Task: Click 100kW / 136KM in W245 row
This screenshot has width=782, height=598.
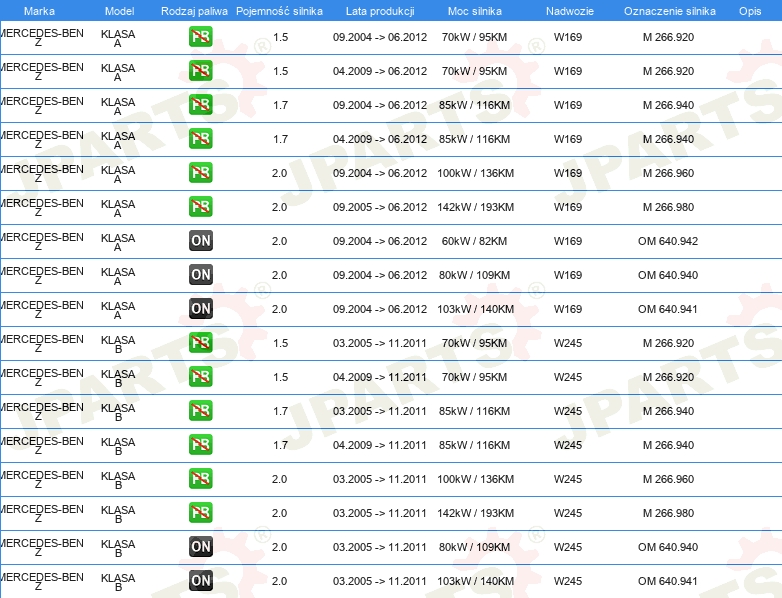Action: point(475,479)
